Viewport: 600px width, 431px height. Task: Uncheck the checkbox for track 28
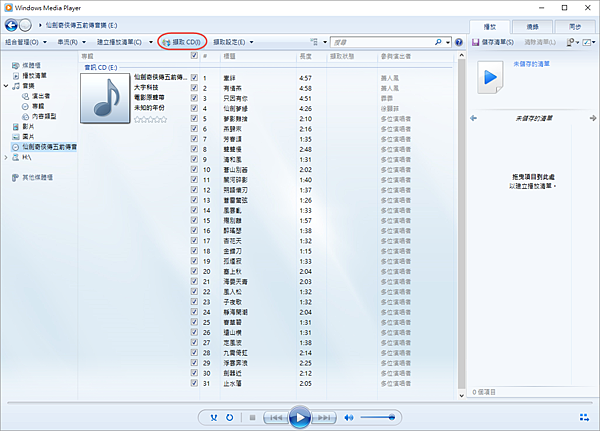194,353
